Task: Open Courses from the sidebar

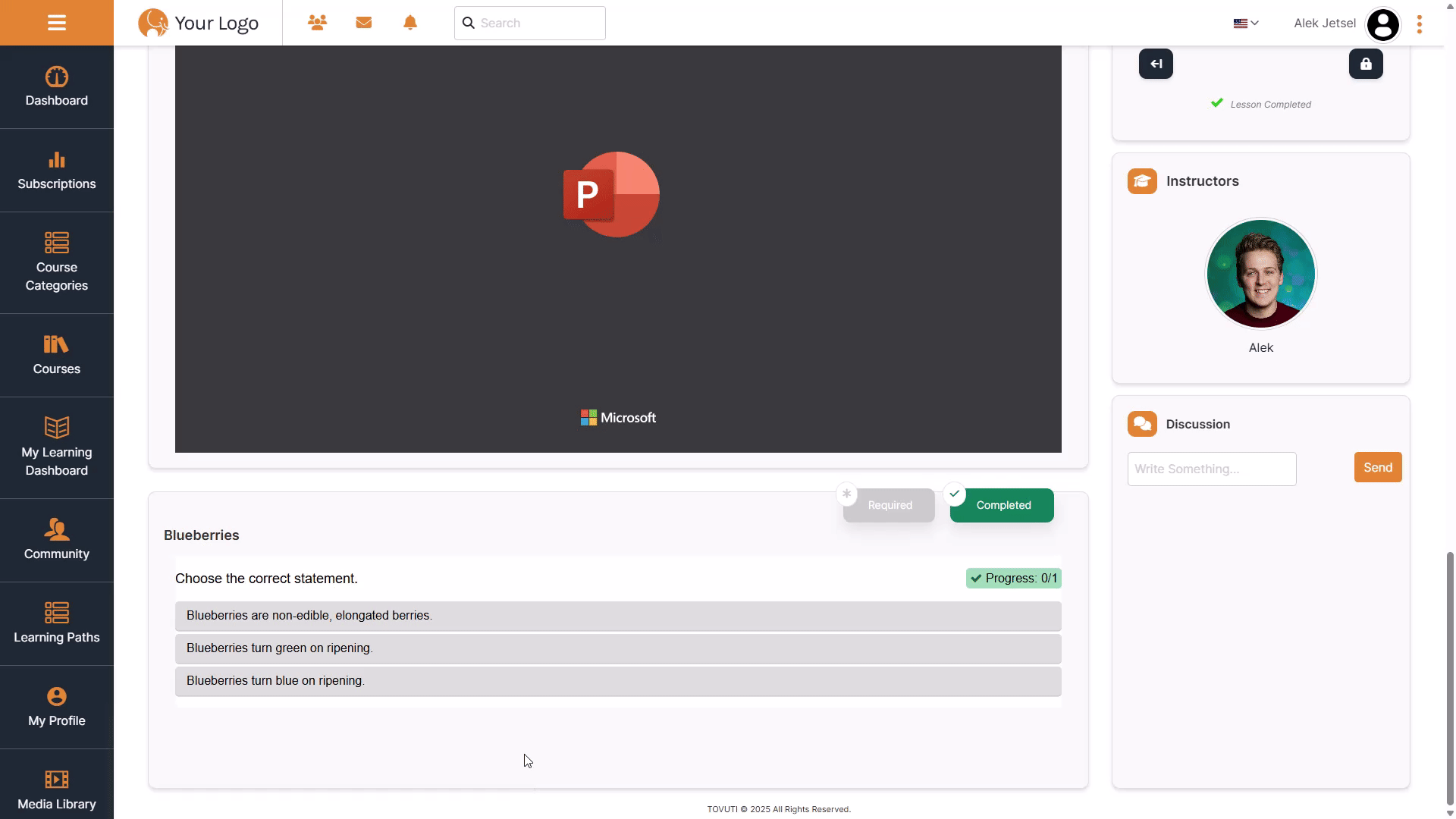Action: (57, 356)
